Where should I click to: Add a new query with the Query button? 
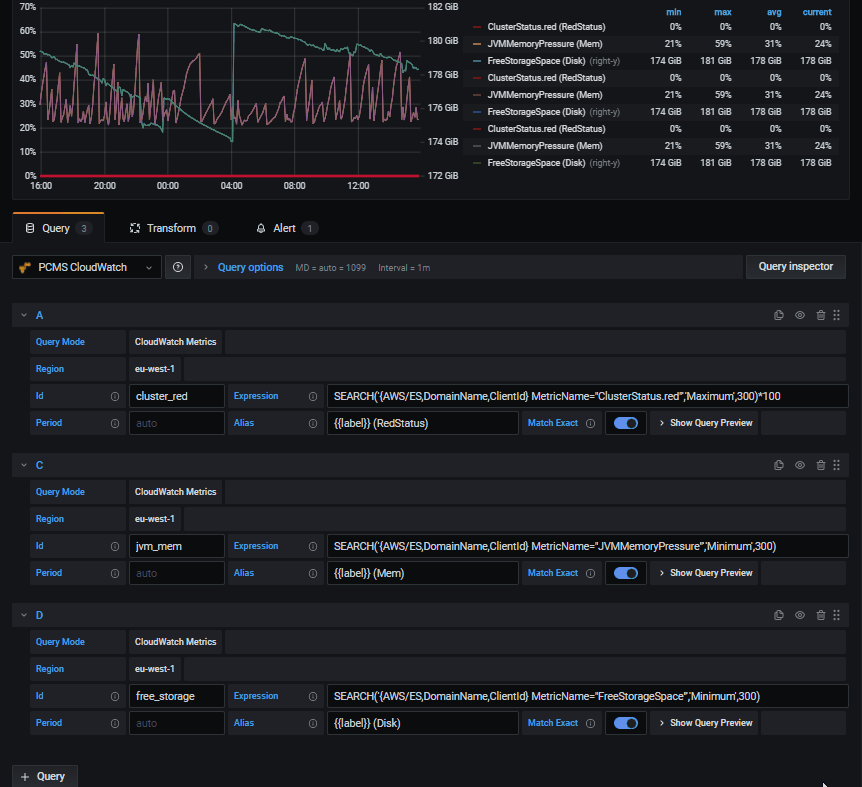click(x=44, y=775)
